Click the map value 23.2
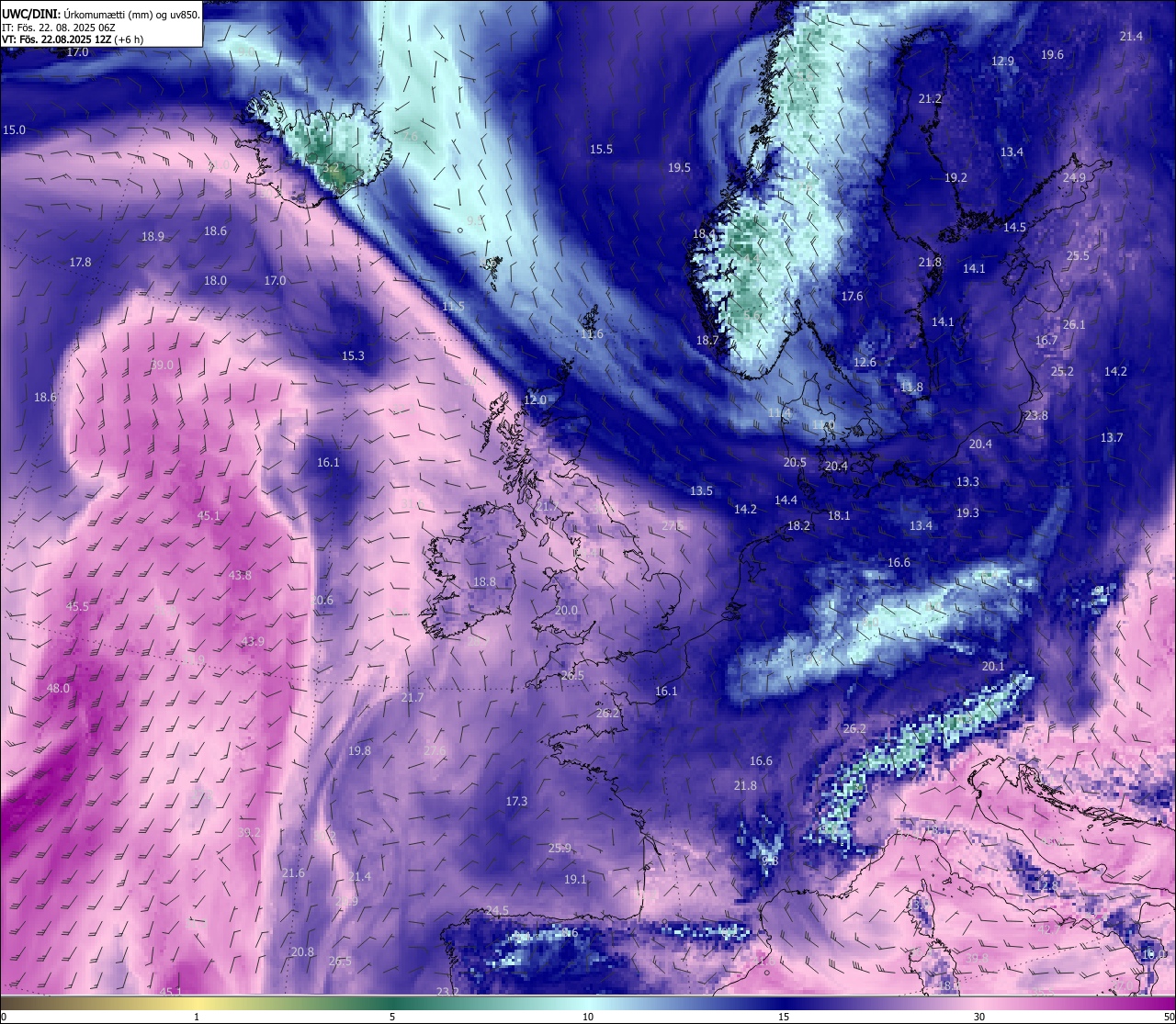The image size is (1176, 1024). point(447,992)
